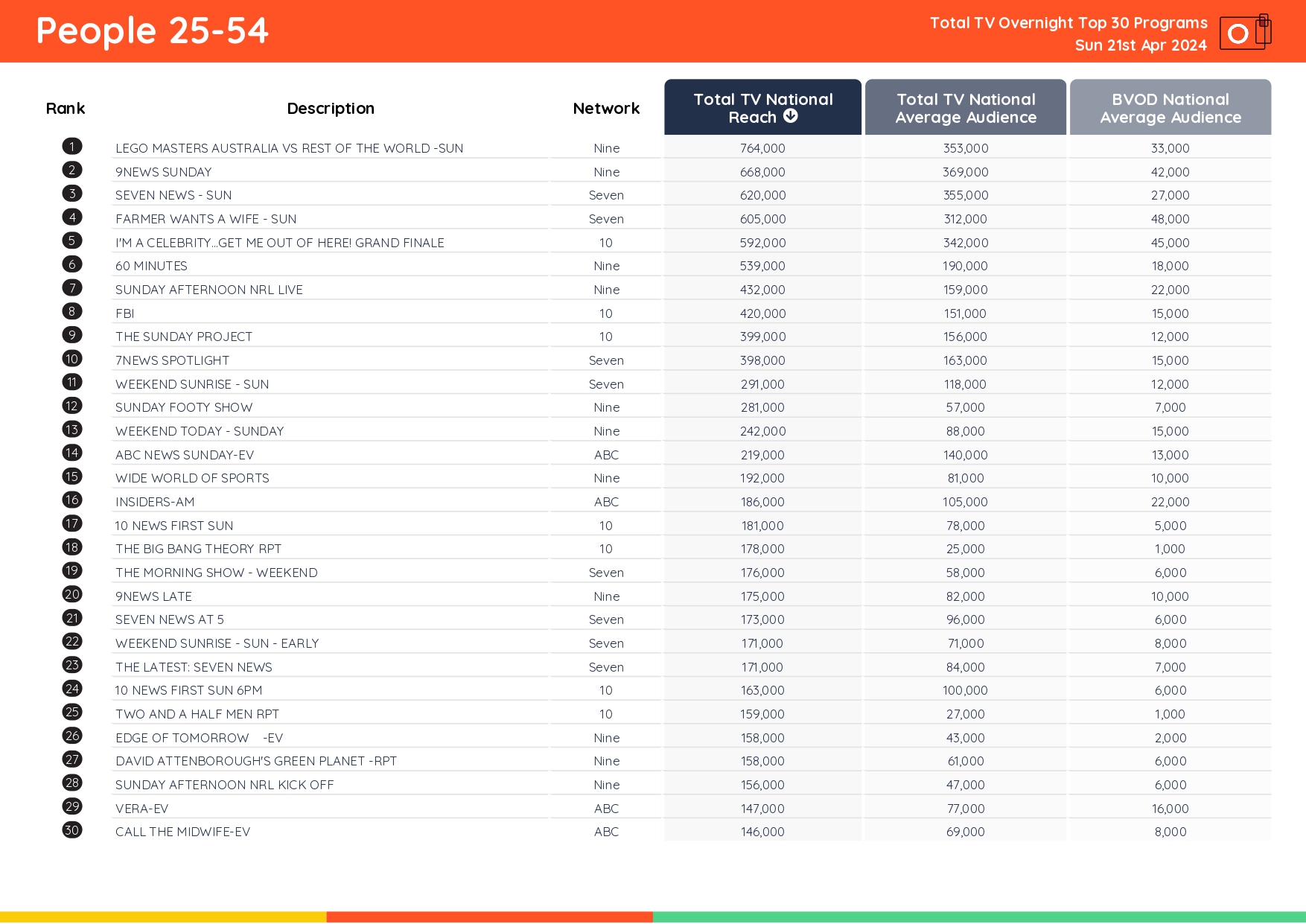
Task: Click the rank 1 badge icon
Action: tap(71, 146)
